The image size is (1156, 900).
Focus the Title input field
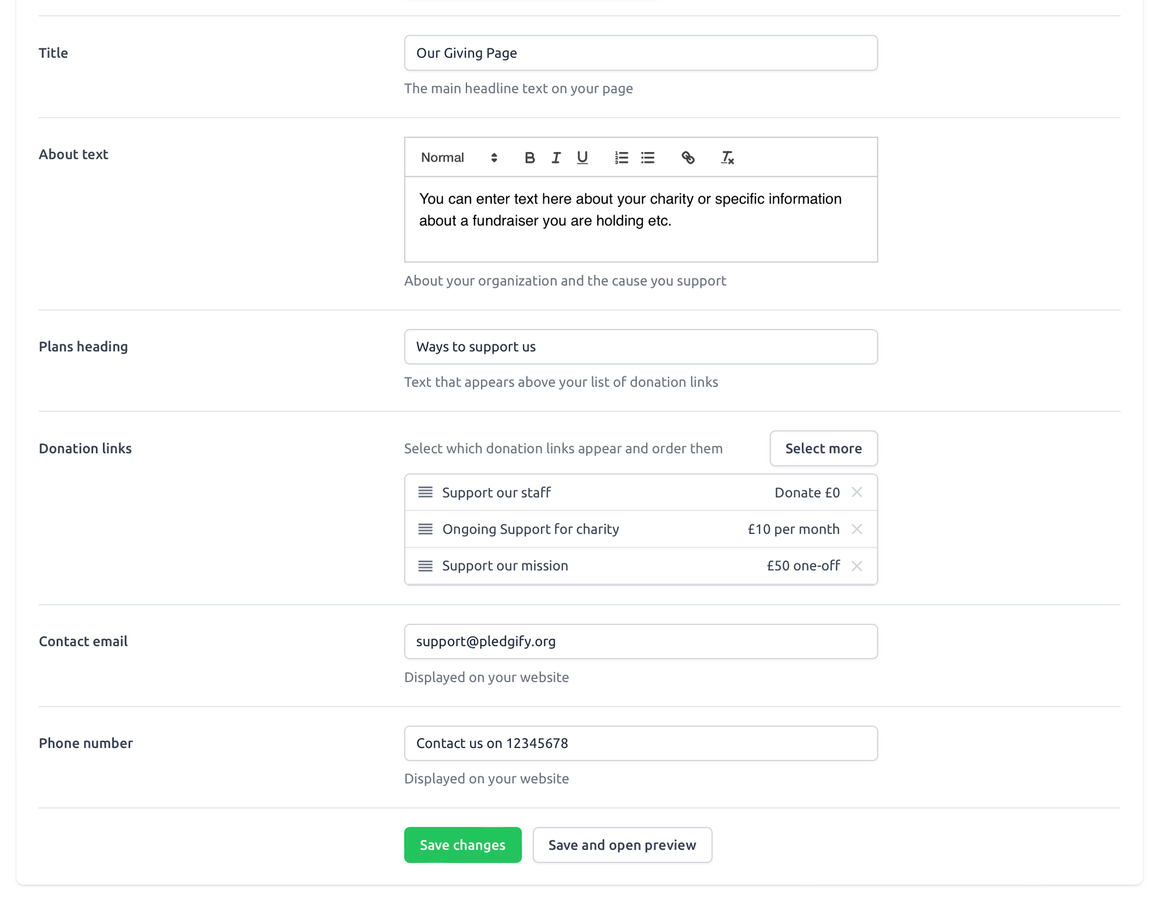[x=640, y=53]
